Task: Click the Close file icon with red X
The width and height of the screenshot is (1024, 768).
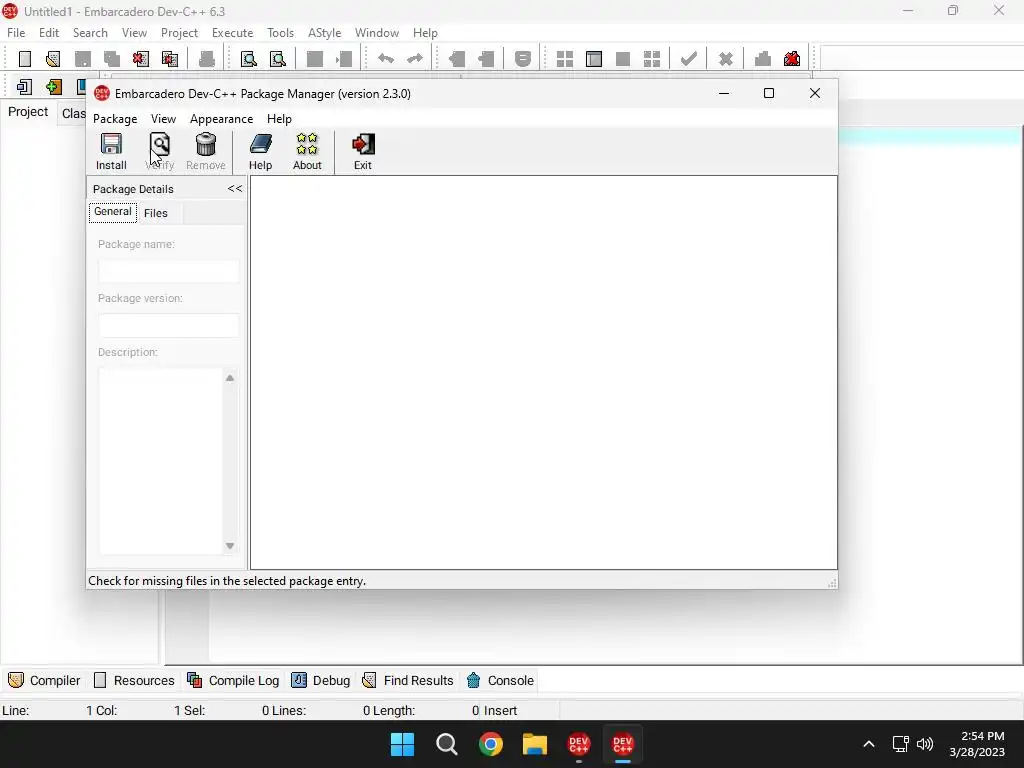Action: coord(140,59)
